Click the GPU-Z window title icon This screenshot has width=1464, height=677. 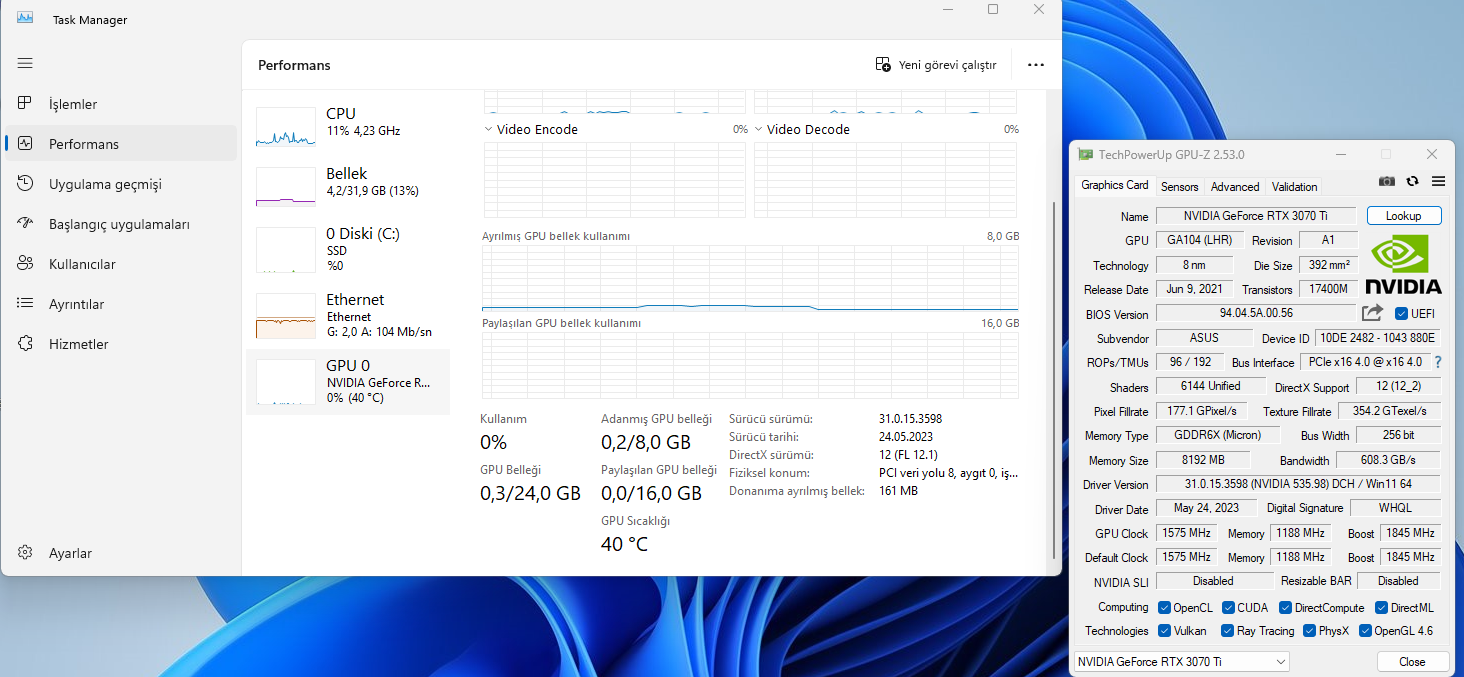coord(1085,155)
